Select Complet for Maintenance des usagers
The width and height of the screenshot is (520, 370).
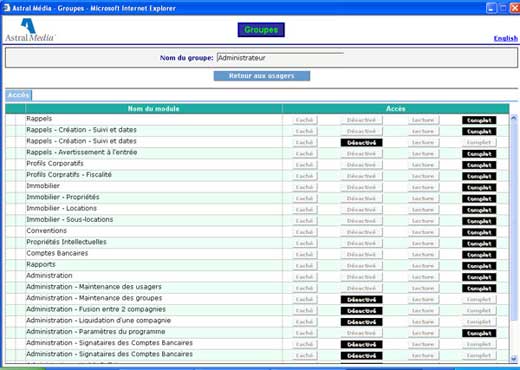coord(479,288)
